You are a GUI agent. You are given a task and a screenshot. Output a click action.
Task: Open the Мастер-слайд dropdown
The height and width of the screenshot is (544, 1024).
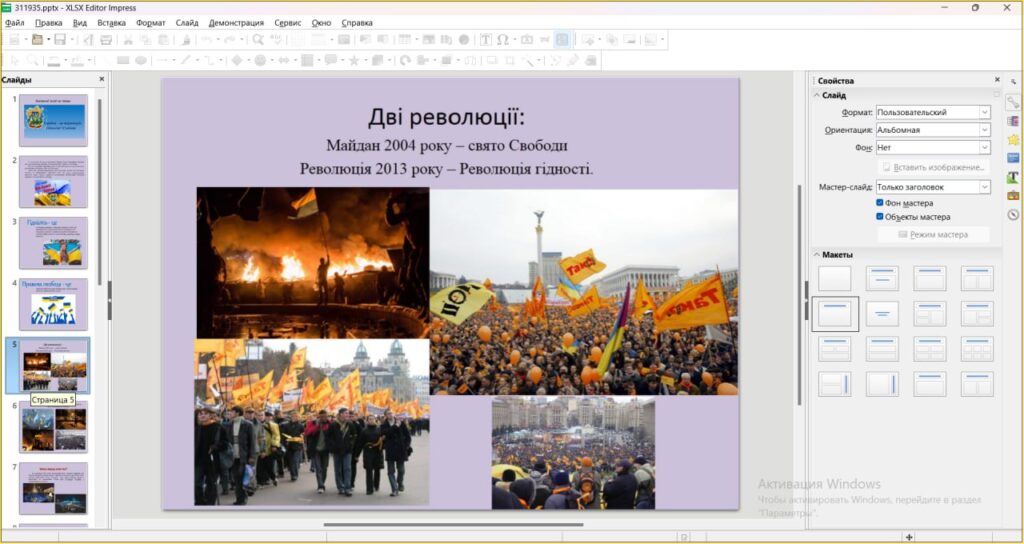[x=932, y=187]
